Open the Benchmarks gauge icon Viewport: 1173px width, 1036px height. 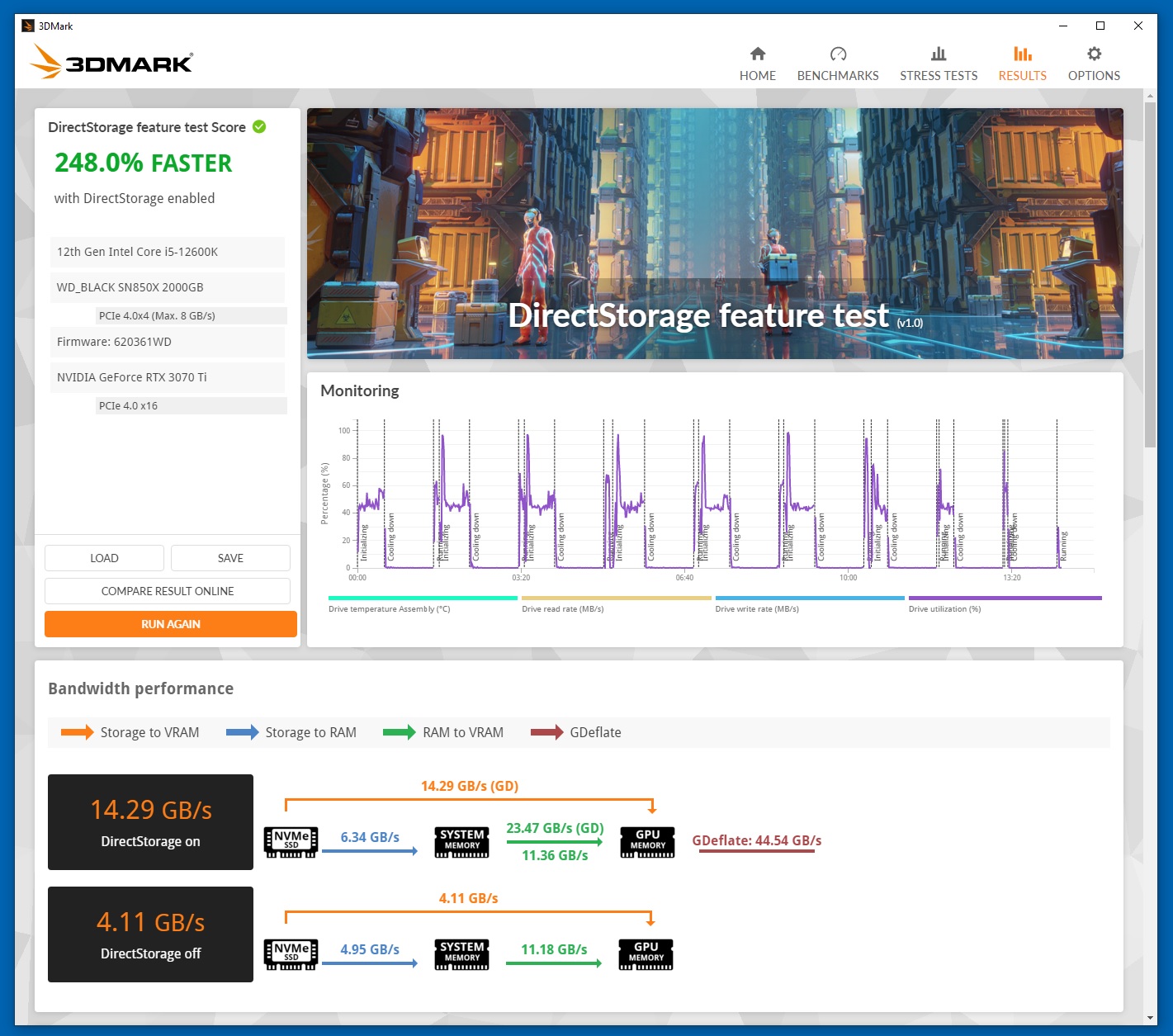(x=838, y=54)
